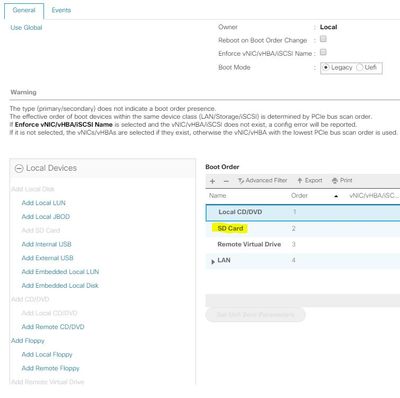Screen dimensions: 400x398
Task: Collapse the Local Devices section
Action: (x=19, y=168)
